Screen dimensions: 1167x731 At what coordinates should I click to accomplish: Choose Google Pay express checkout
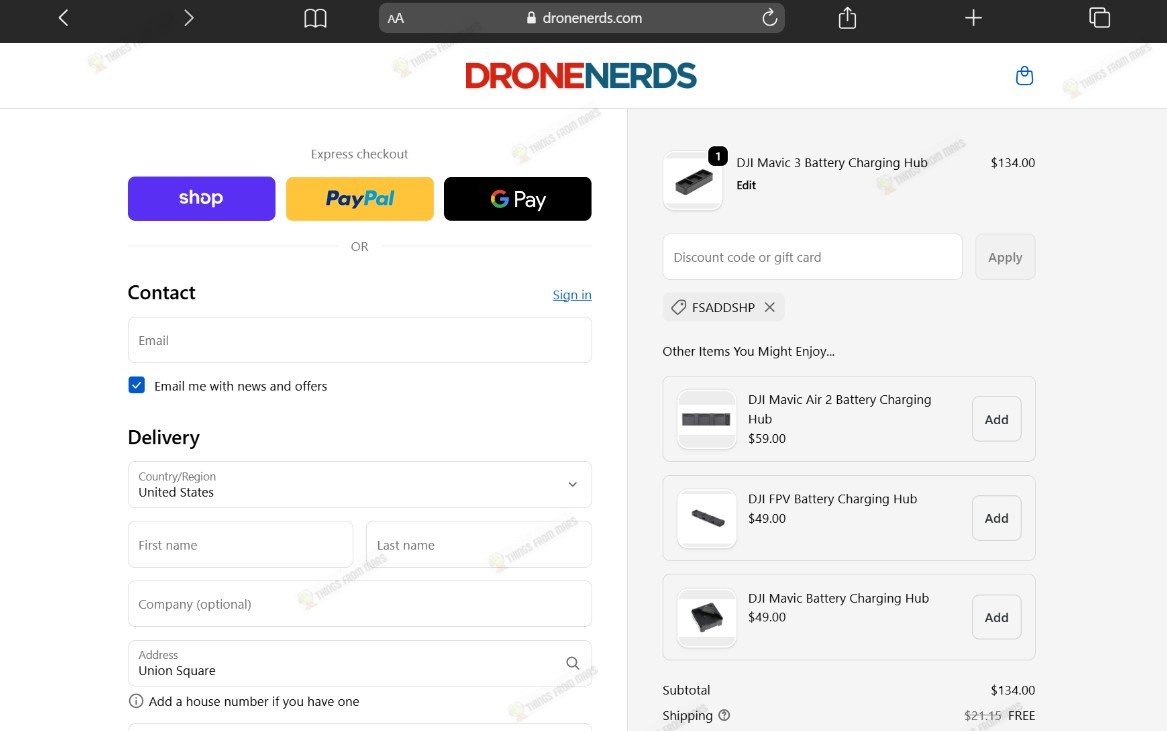(x=517, y=199)
